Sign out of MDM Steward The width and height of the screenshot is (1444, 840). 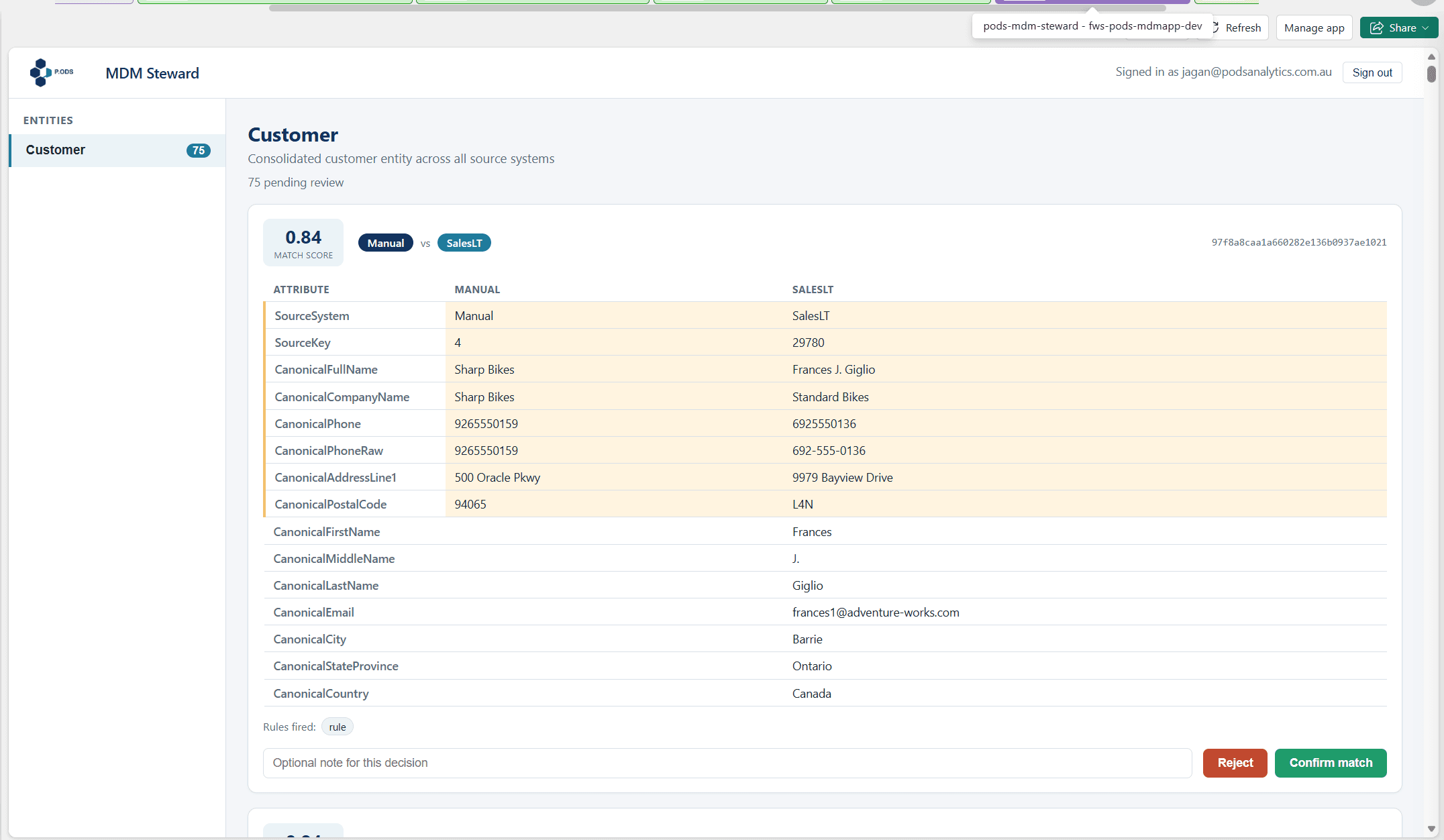tap(1372, 72)
